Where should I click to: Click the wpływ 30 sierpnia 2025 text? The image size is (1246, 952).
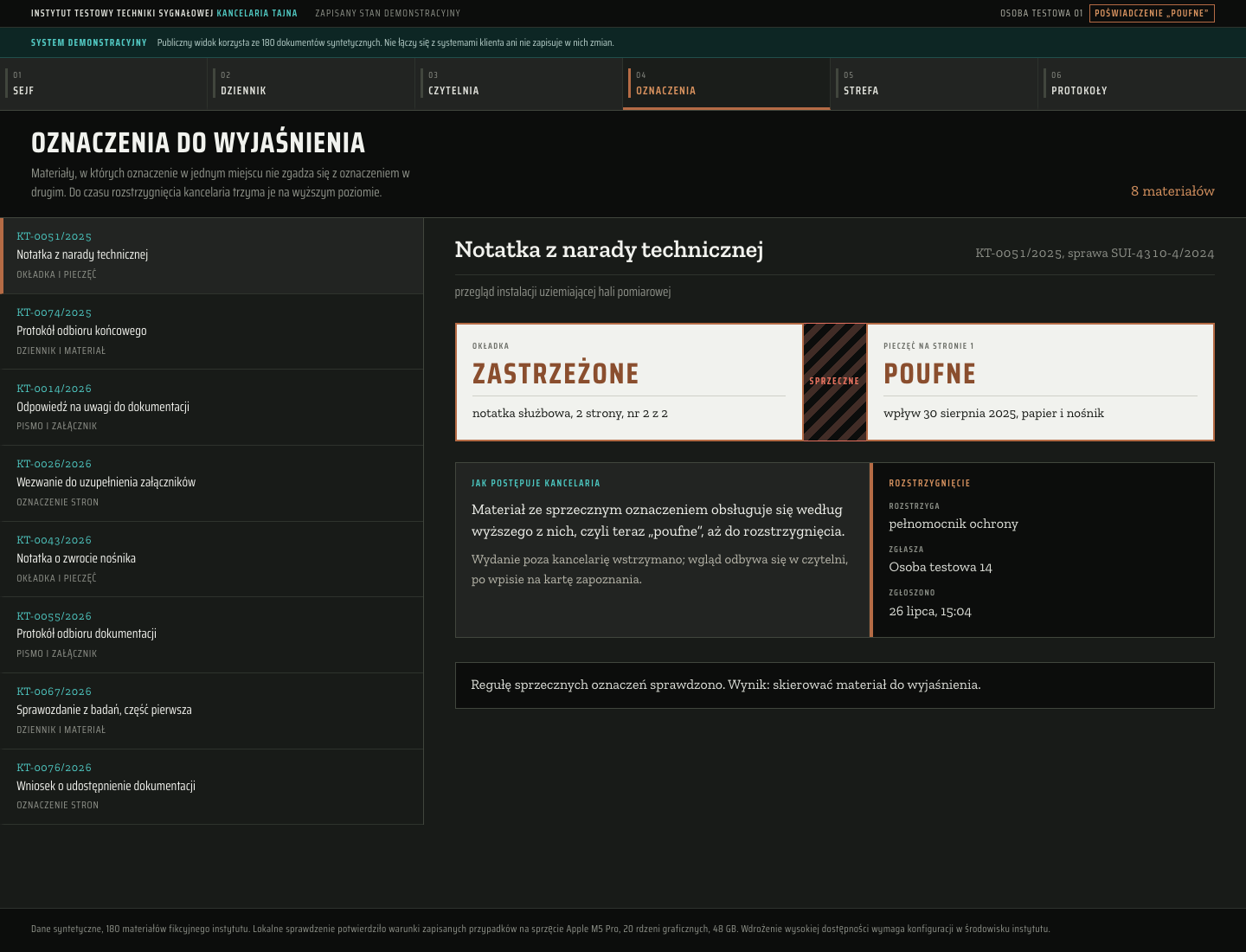(x=993, y=414)
